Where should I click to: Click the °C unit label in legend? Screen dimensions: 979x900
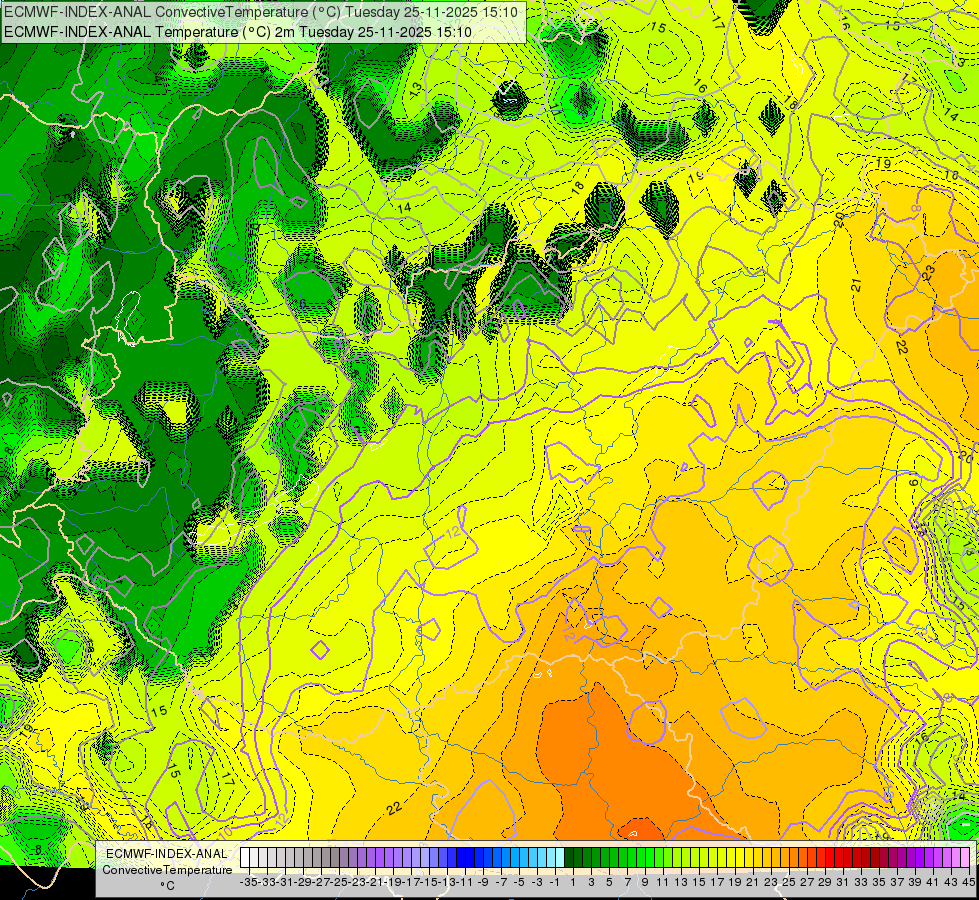click(x=167, y=885)
